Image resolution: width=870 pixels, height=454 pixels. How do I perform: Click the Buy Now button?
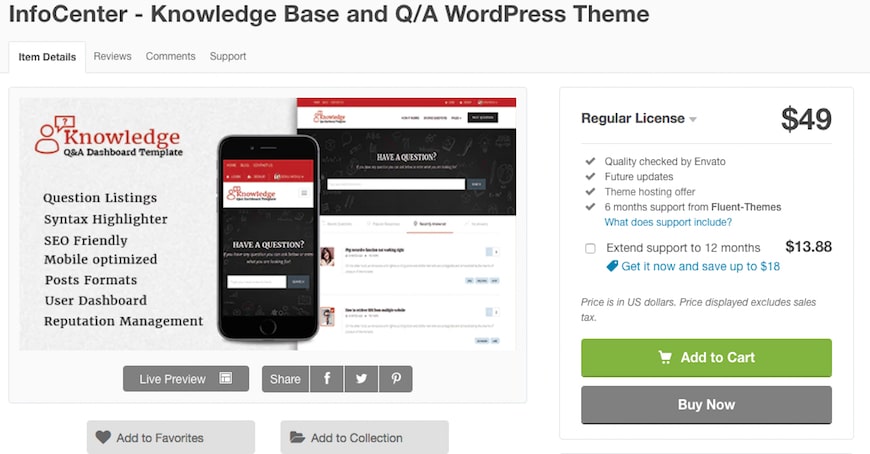point(706,405)
